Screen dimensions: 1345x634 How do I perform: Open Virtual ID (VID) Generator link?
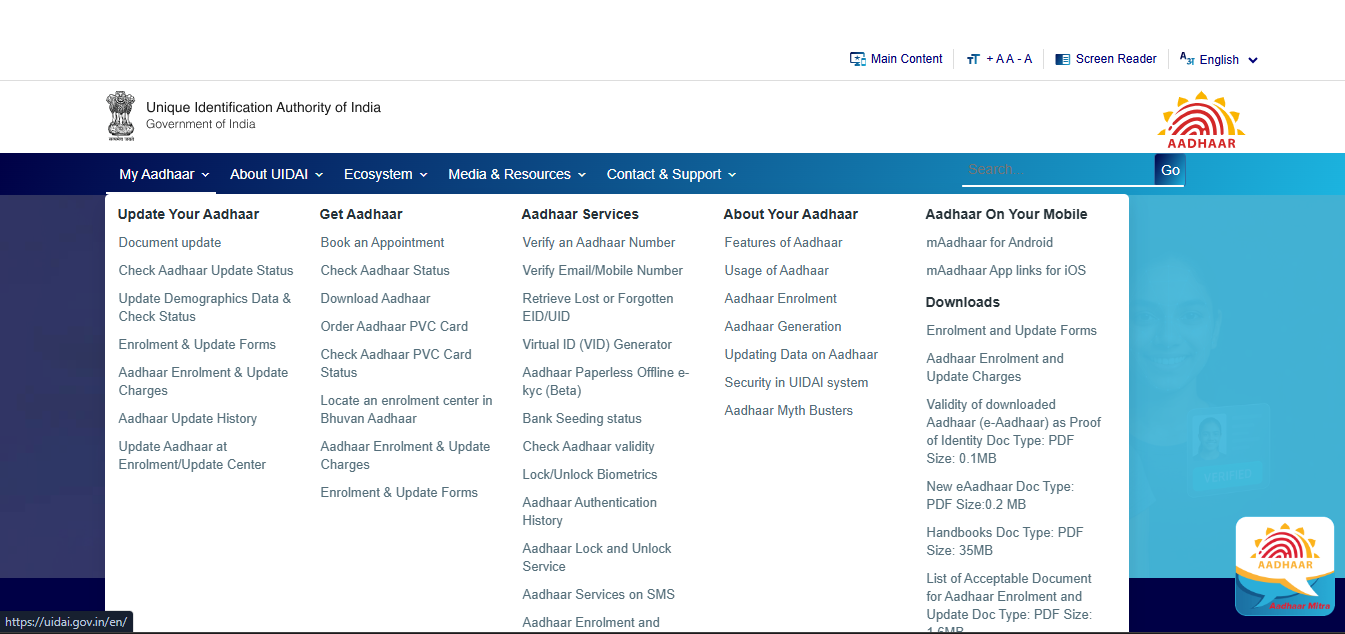[x=596, y=344]
